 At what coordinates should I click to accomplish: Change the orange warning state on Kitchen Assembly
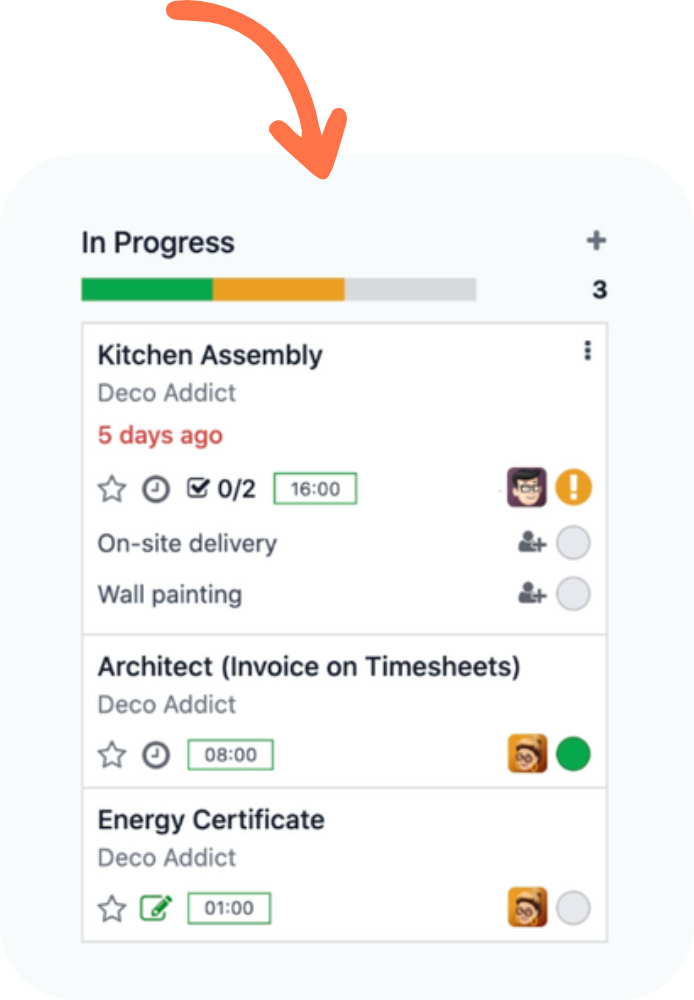coord(573,487)
